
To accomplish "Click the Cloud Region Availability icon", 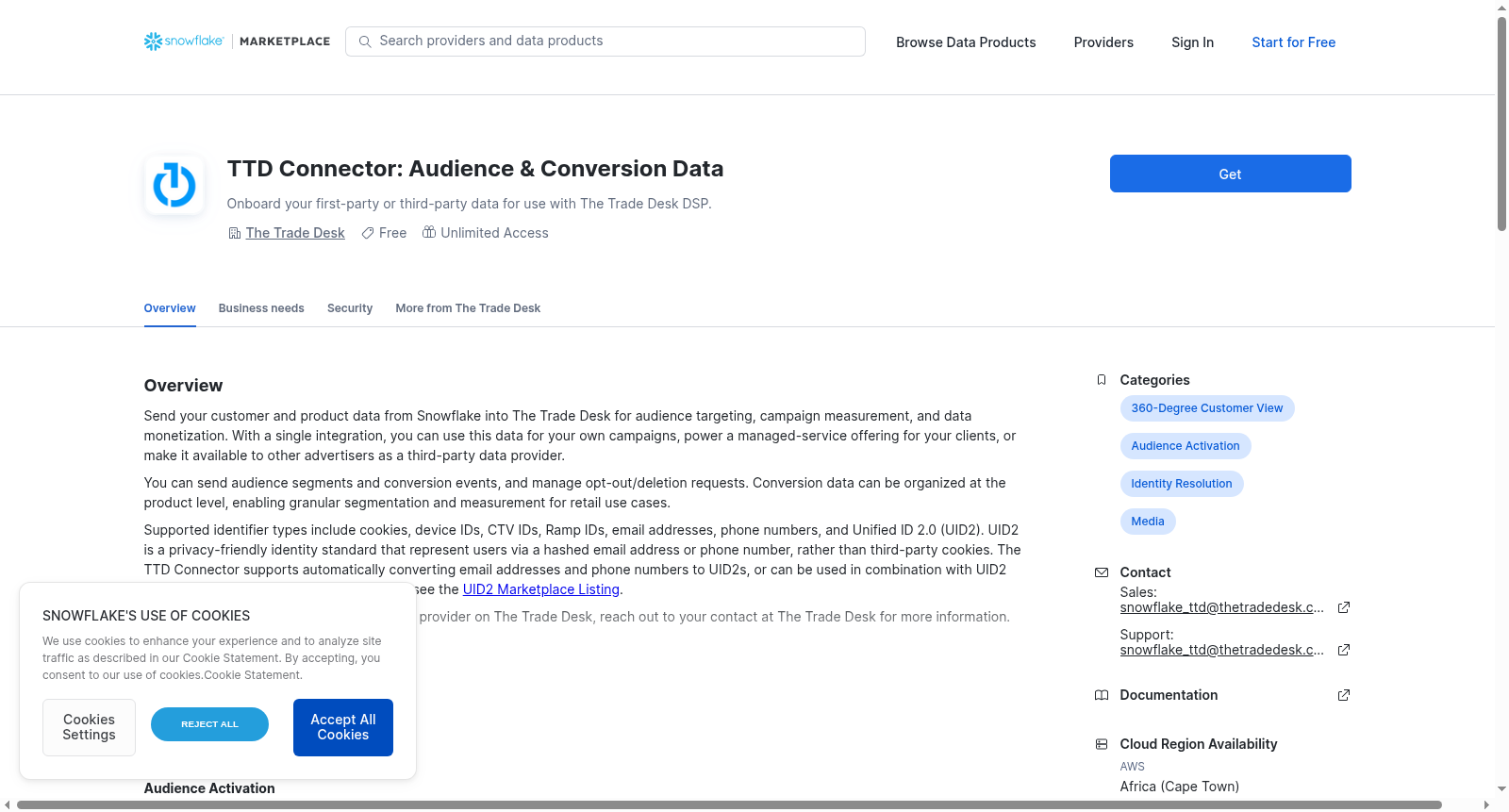I will [x=1102, y=744].
